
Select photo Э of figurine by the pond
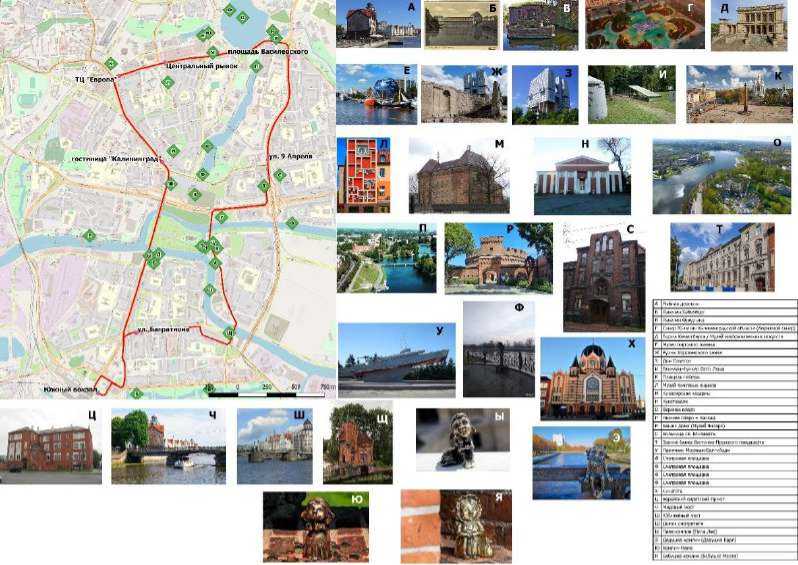(581, 463)
